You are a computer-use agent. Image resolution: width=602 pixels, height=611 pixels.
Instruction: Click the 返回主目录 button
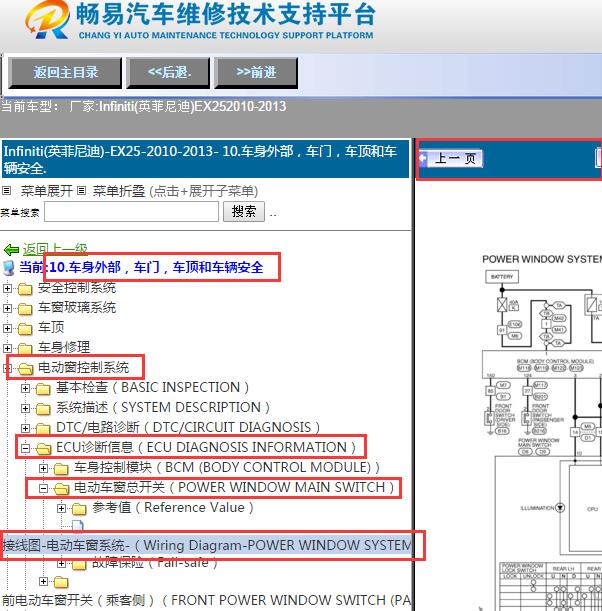tap(65, 72)
